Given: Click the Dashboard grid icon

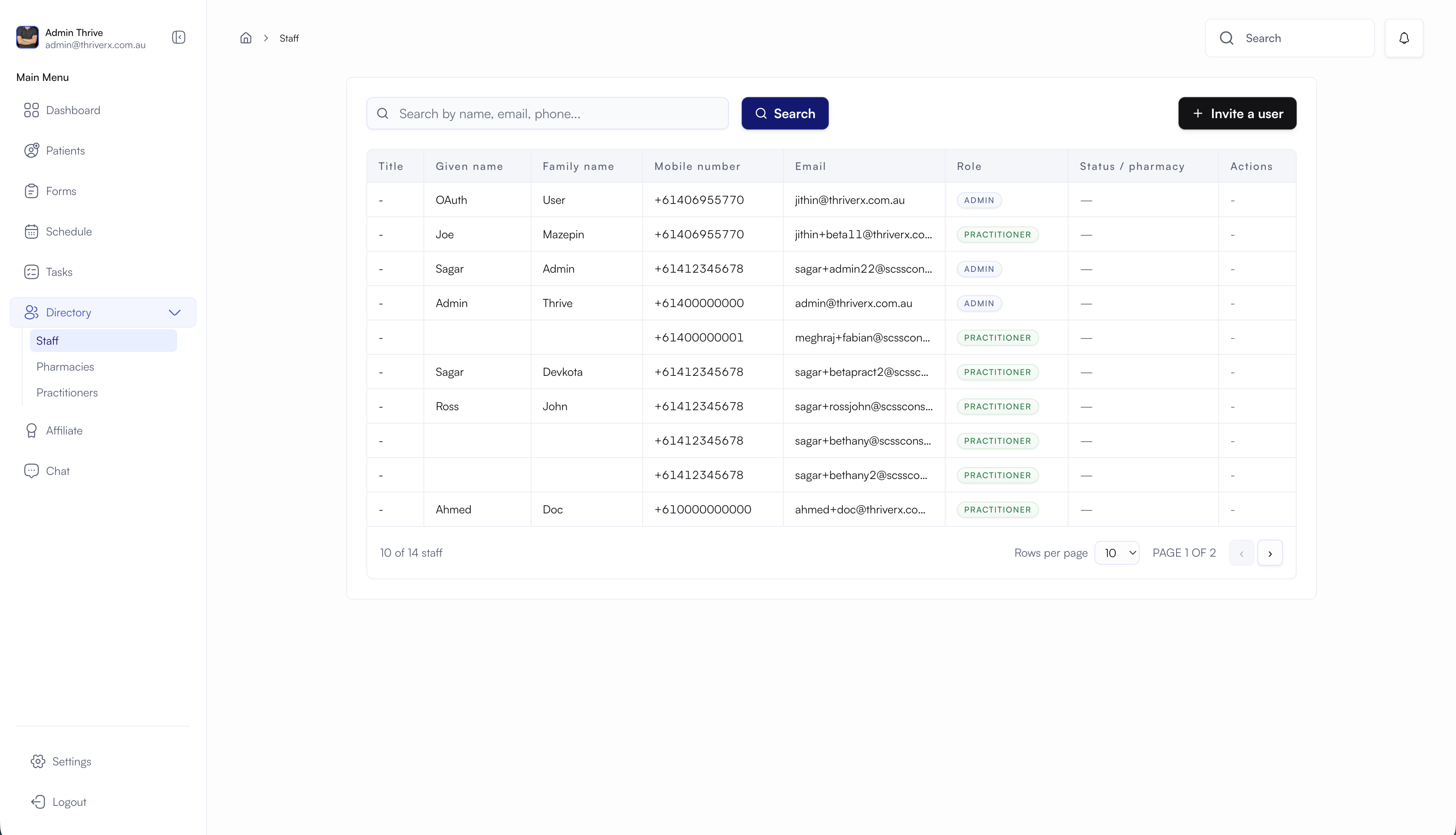Looking at the screenshot, I should (x=32, y=110).
